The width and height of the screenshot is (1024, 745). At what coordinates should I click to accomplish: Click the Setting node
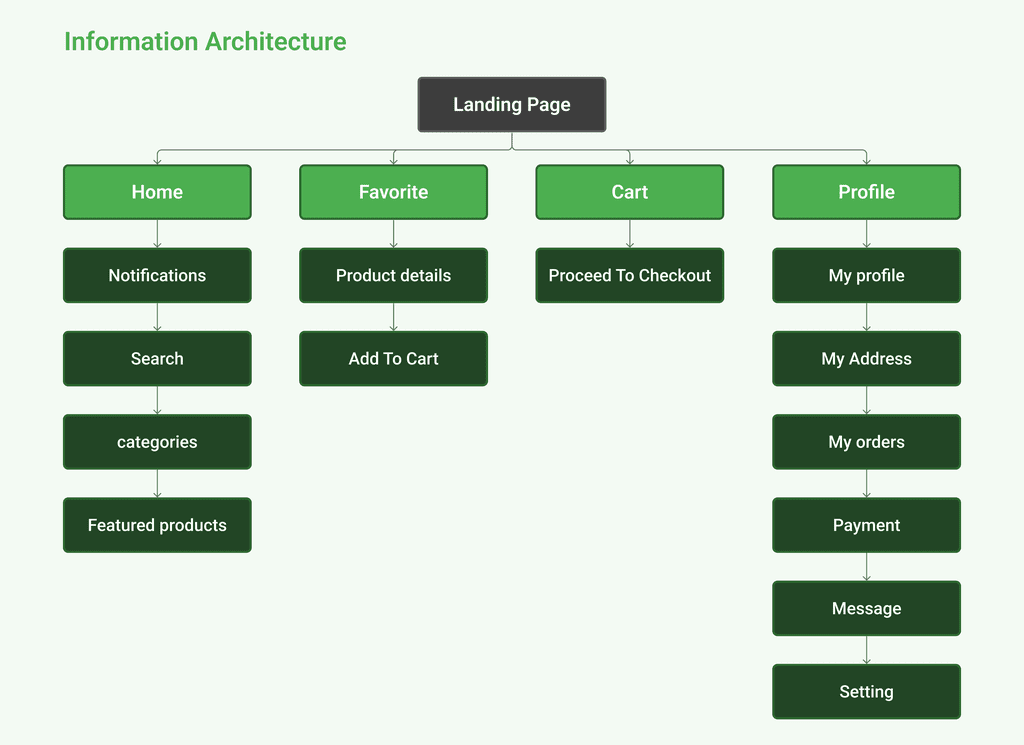(x=867, y=691)
